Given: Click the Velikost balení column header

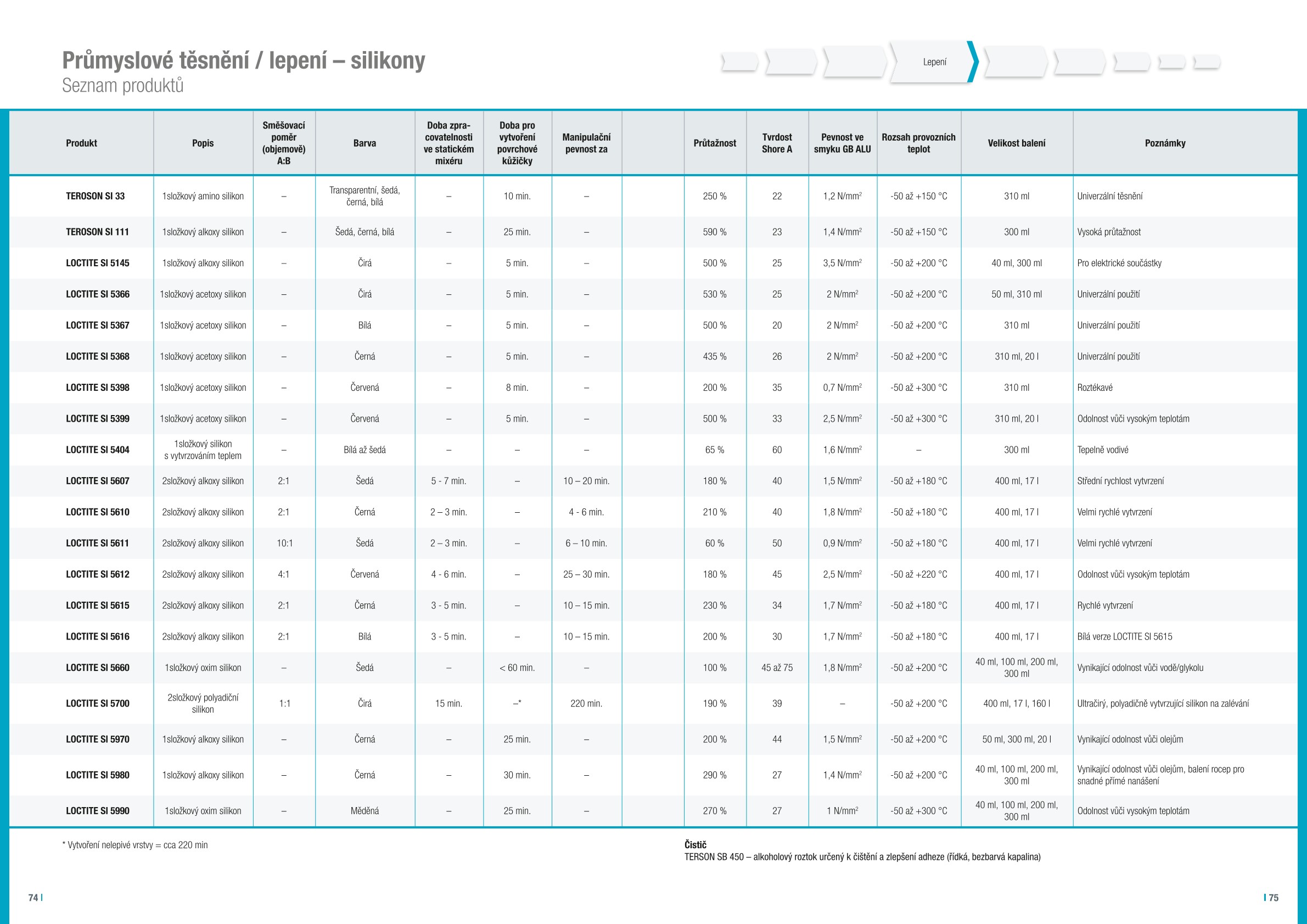Looking at the screenshot, I should point(1017,143).
